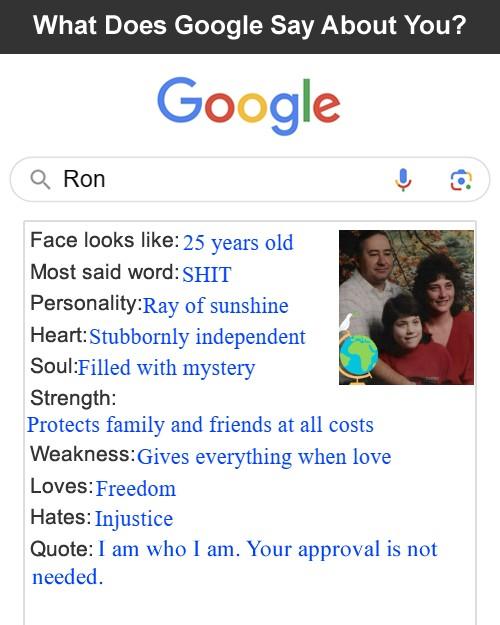Screen dimensions: 500x625
Task: Click the magnifying glass search icon
Action: [x=40, y=179]
